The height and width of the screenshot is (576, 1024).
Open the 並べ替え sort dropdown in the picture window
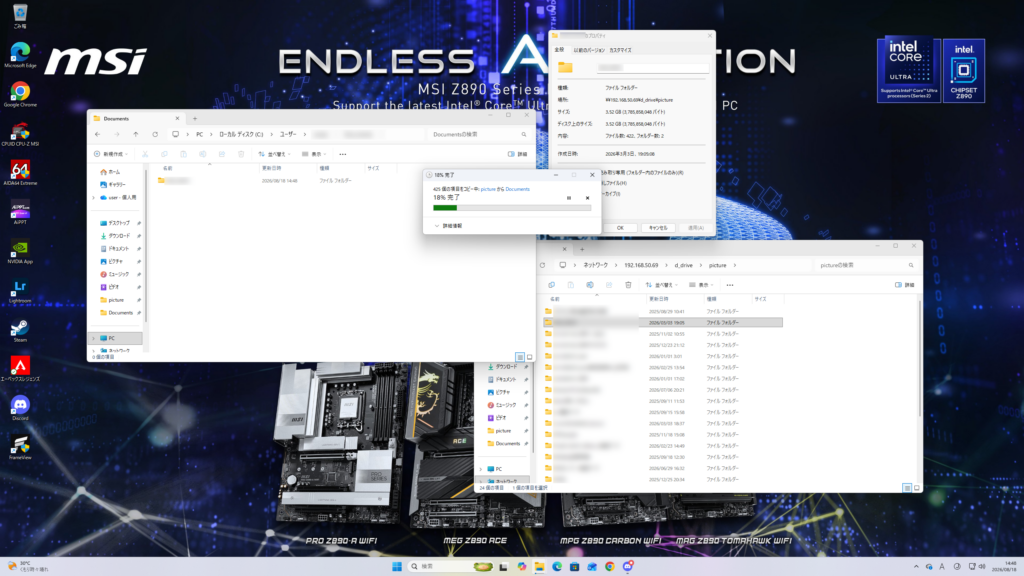coord(662,285)
